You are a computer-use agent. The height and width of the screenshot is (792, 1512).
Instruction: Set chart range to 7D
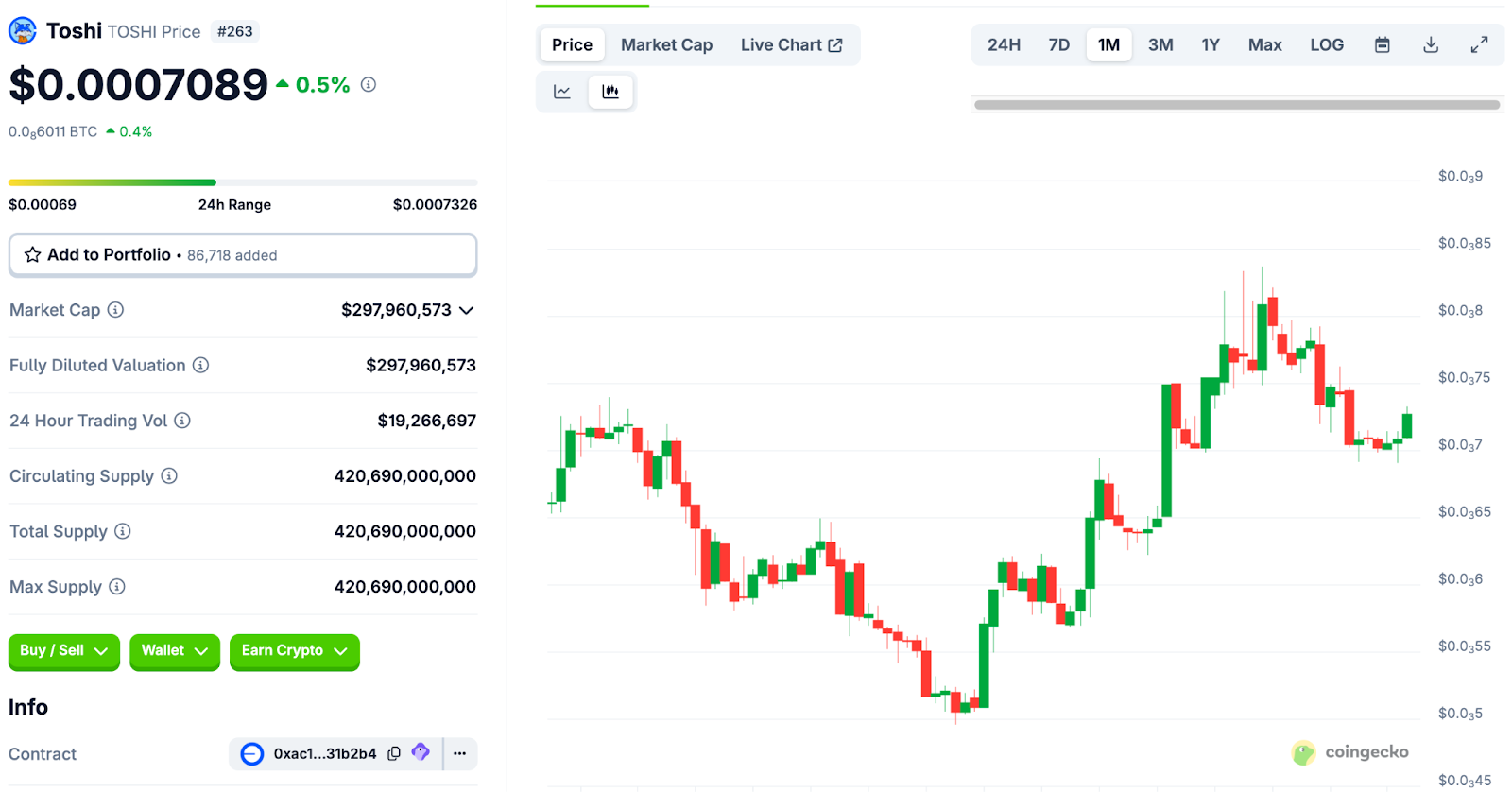pyautogui.click(x=1059, y=44)
